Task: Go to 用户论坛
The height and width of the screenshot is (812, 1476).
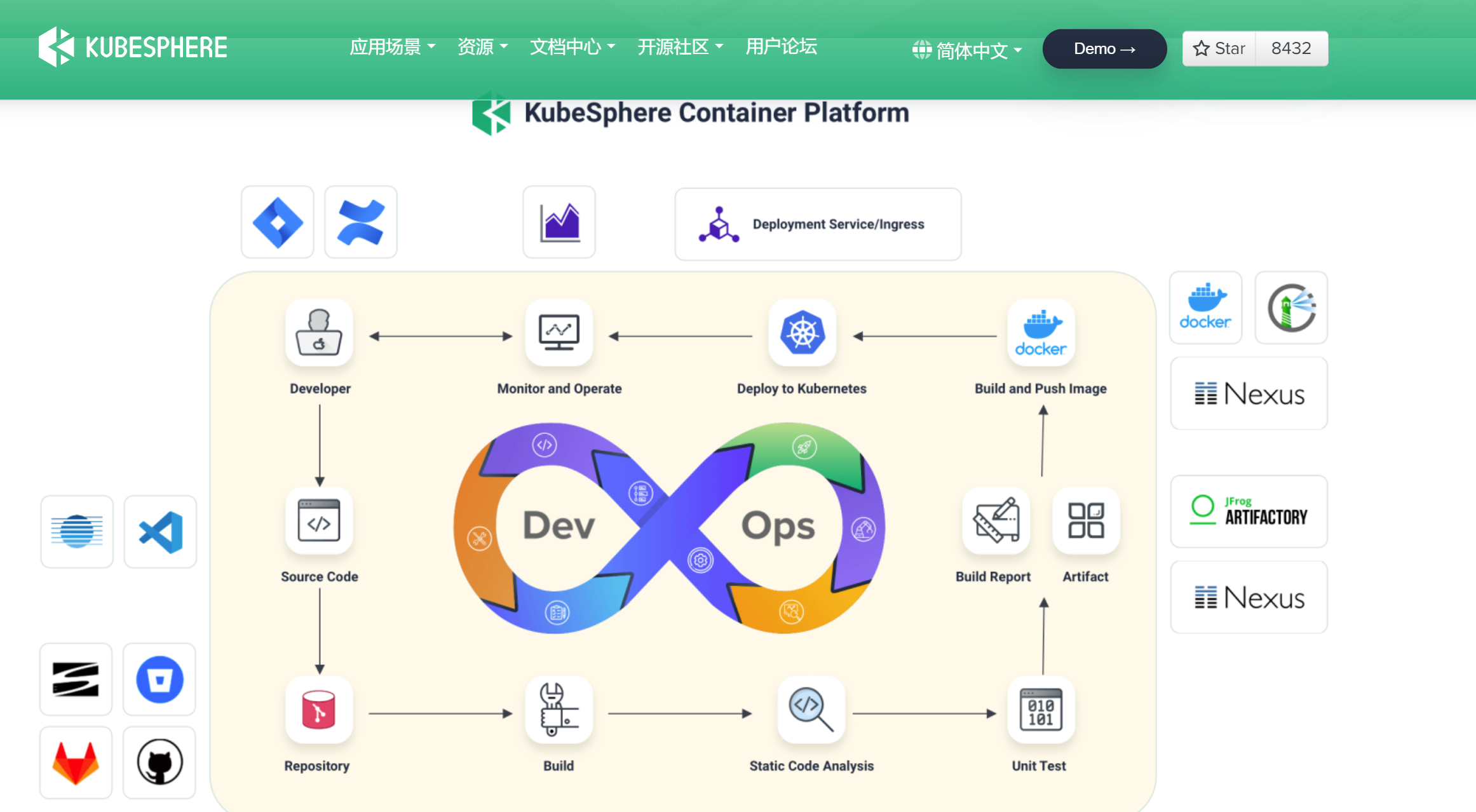Action: [781, 47]
